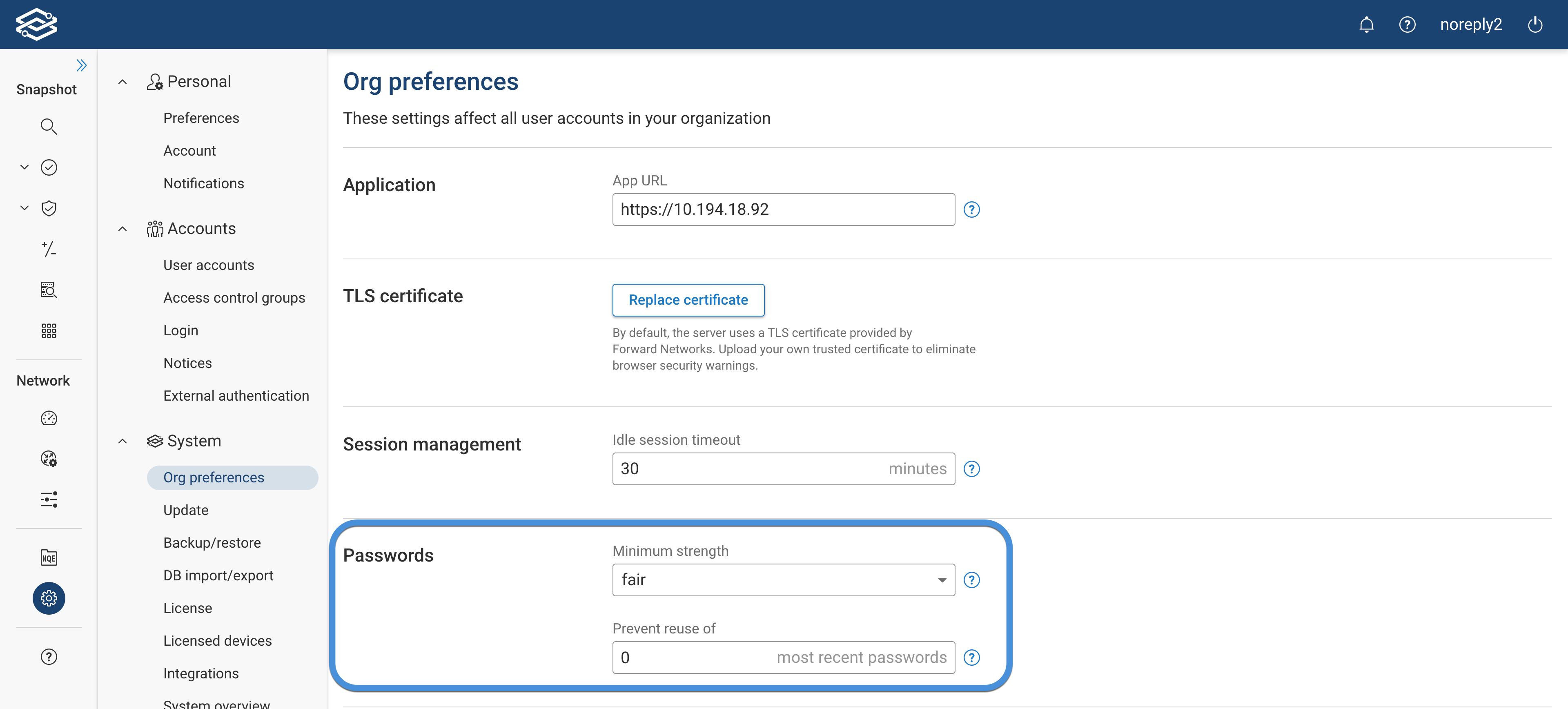Open the External authentication settings
1568x709 pixels.
[236, 395]
